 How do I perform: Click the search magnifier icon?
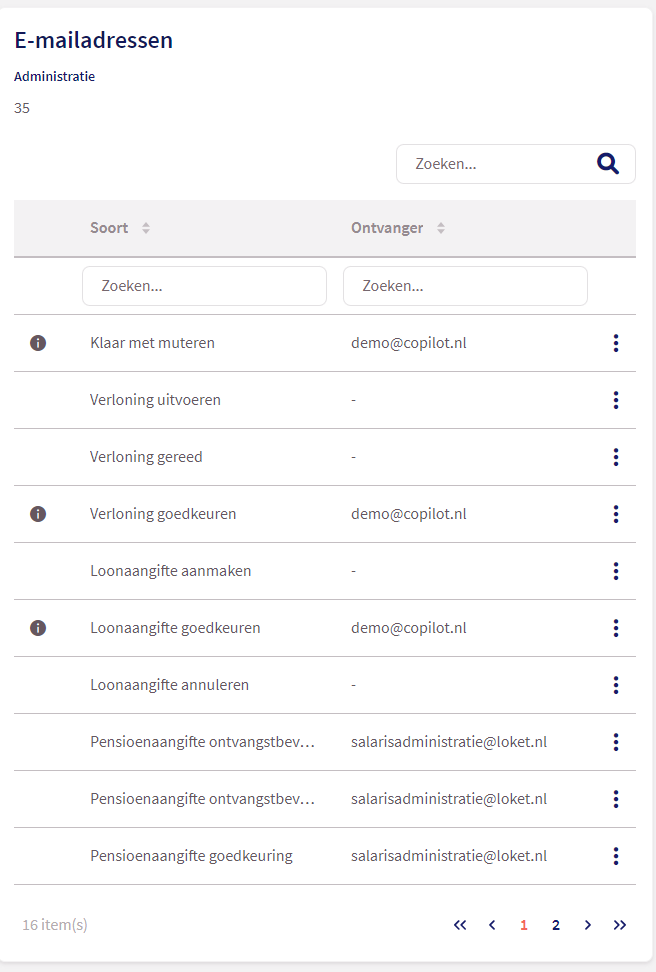click(608, 163)
